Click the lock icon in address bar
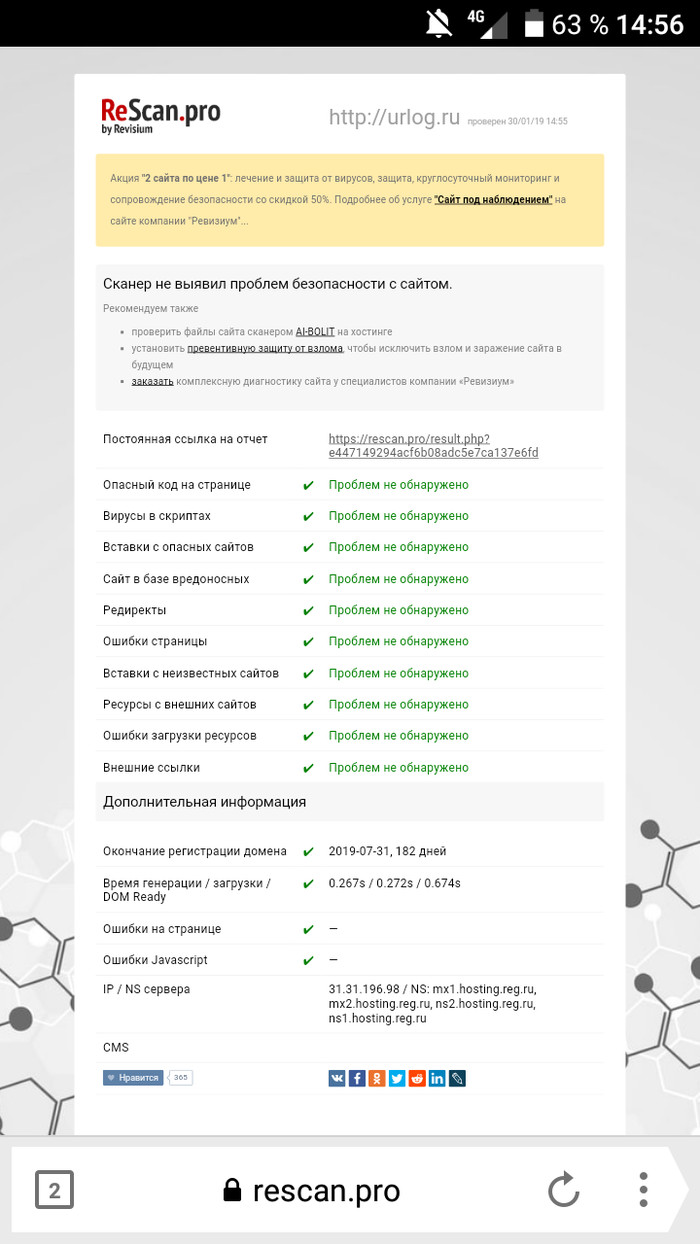 pos(232,1191)
